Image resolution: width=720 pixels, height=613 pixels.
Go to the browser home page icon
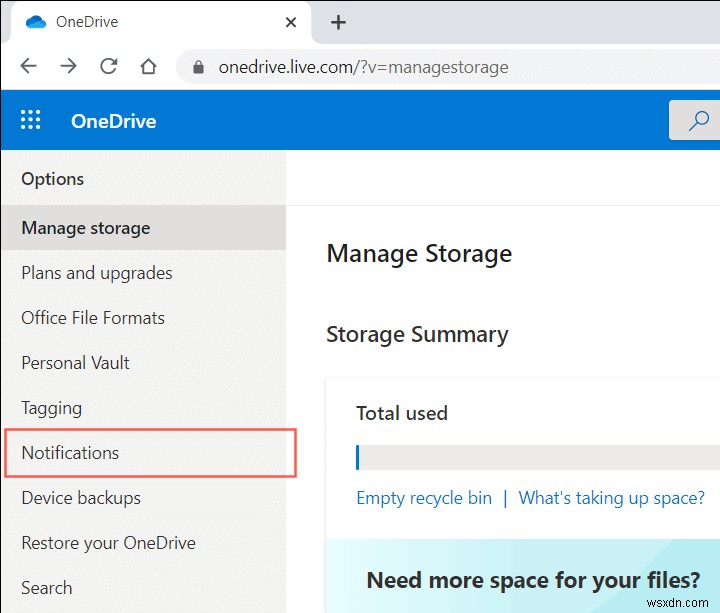(x=148, y=66)
